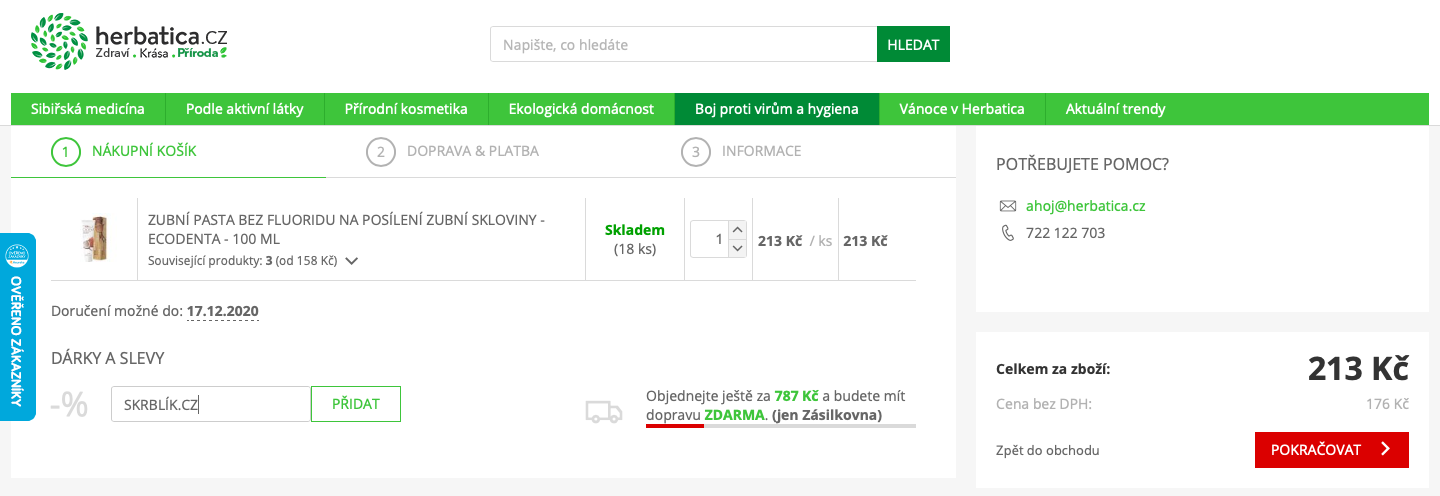Click the search input field
Image resolution: width=1440 pixels, height=496 pixels.
click(x=683, y=45)
